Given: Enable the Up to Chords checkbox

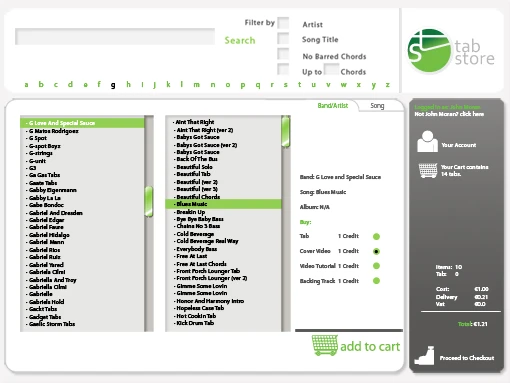Looking at the screenshot, I should [x=283, y=69].
